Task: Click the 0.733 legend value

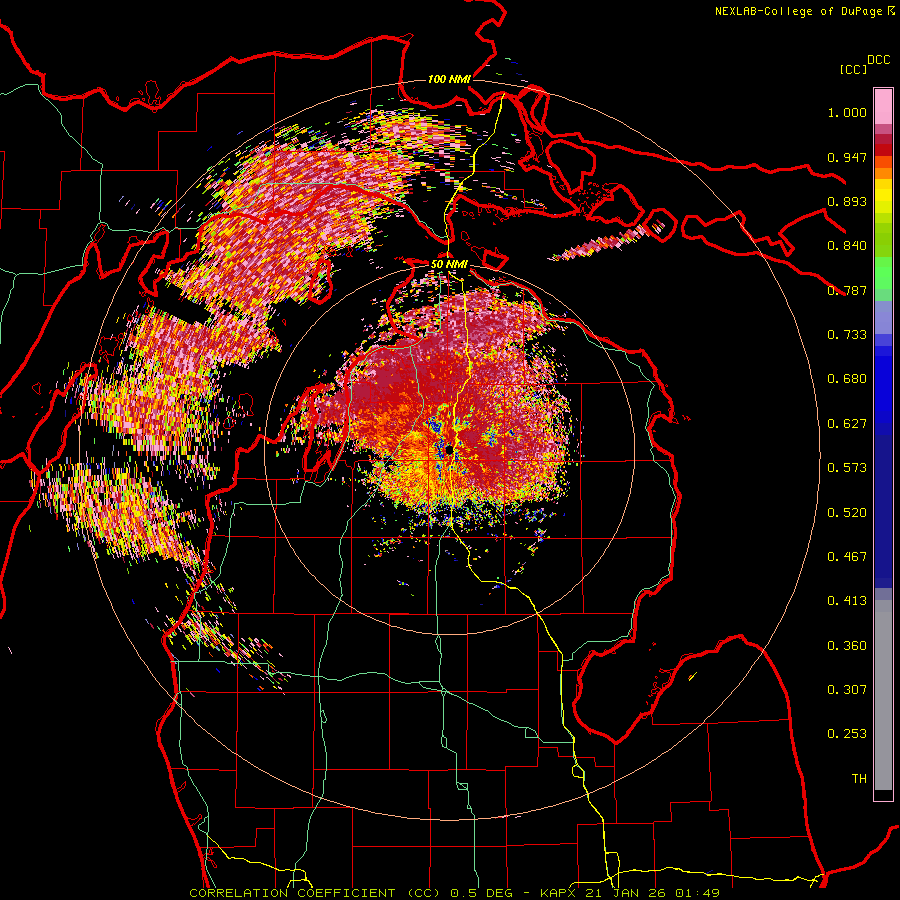Action: (847, 335)
